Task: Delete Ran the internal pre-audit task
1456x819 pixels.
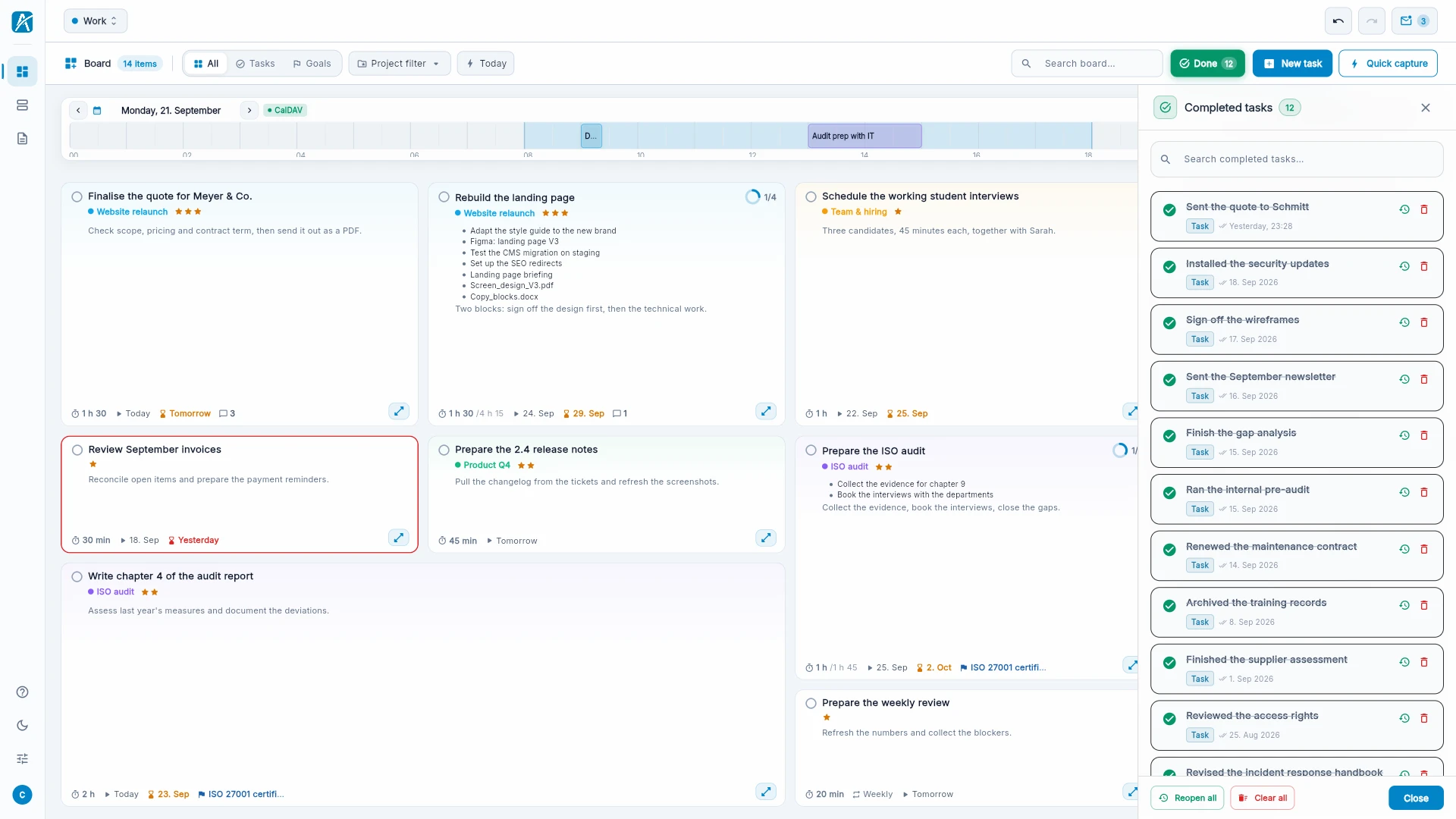Action: [x=1424, y=492]
